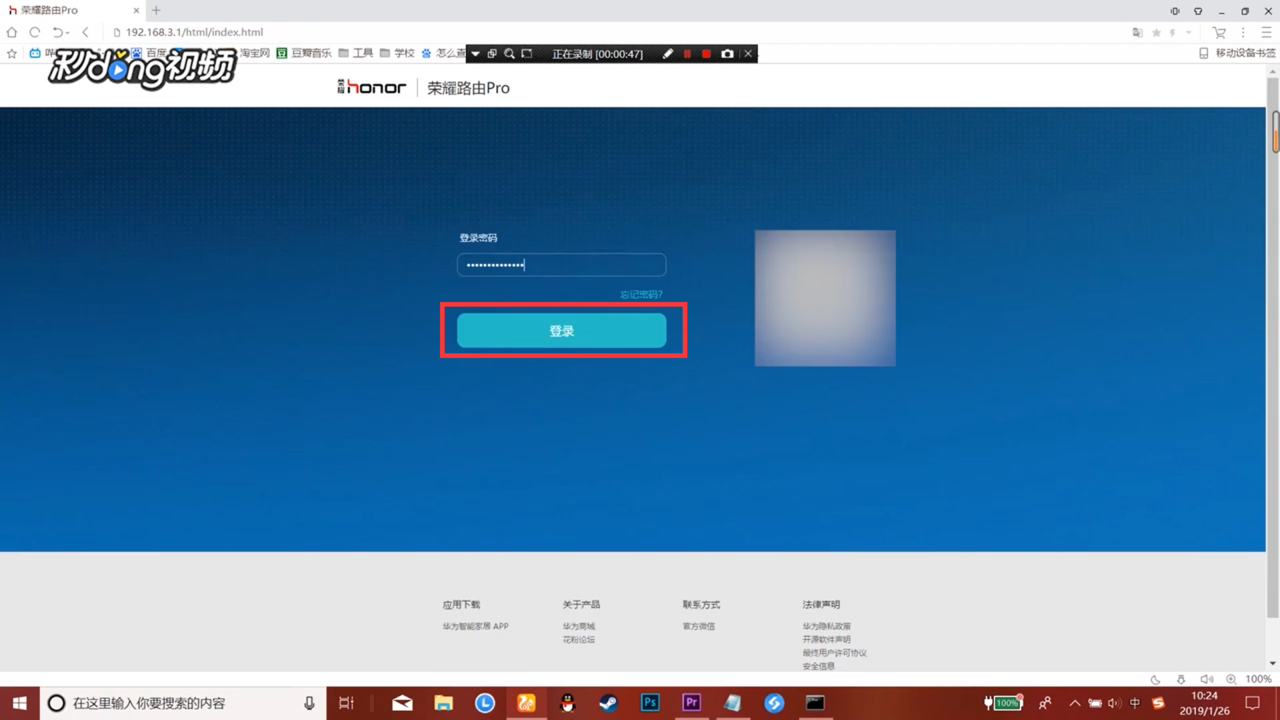Close the recording toolbar
The image size is (1280, 720).
pyautogui.click(x=748, y=53)
